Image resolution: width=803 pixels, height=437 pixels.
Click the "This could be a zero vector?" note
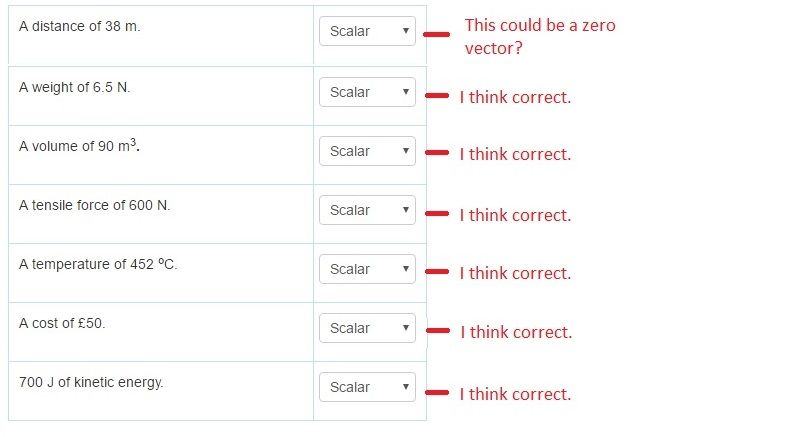point(539,36)
